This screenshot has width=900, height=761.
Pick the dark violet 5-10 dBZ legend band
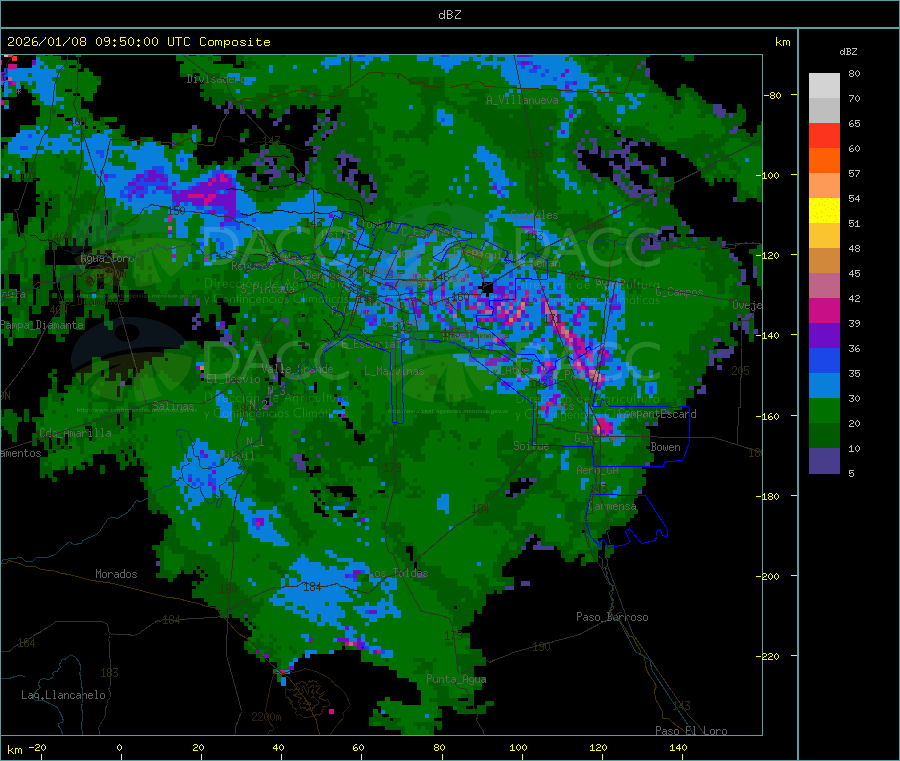tap(824, 461)
